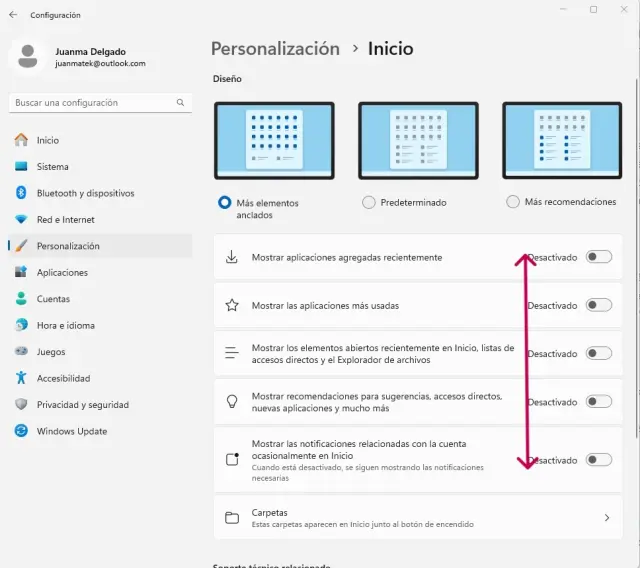Enable Mostrar las aplicaciones más usadas
The image size is (640, 568).
click(x=598, y=305)
